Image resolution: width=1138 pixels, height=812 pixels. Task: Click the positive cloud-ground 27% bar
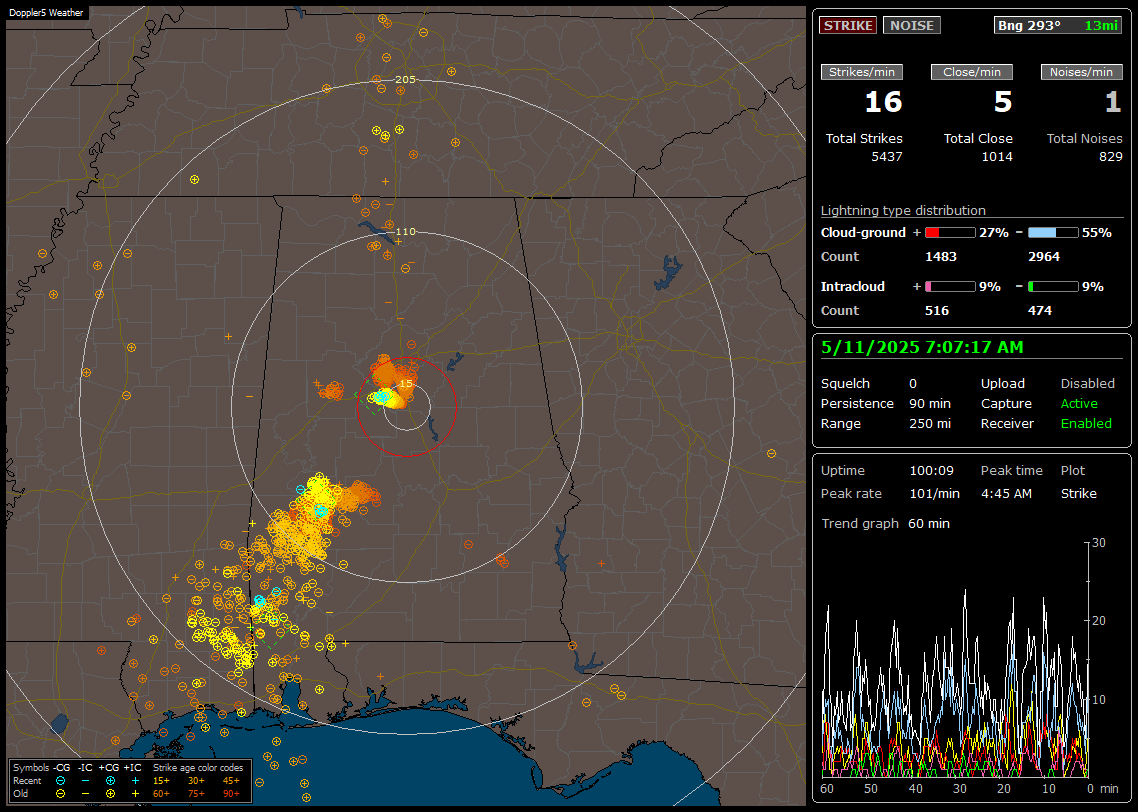pyautogui.click(x=950, y=233)
